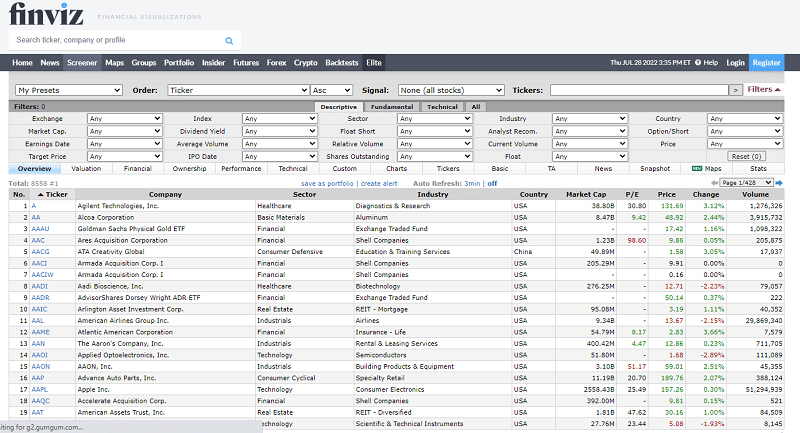Open the AACG ticker link
This screenshot has width=800, height=433.
pyautogui.click(x=40, y=251)
